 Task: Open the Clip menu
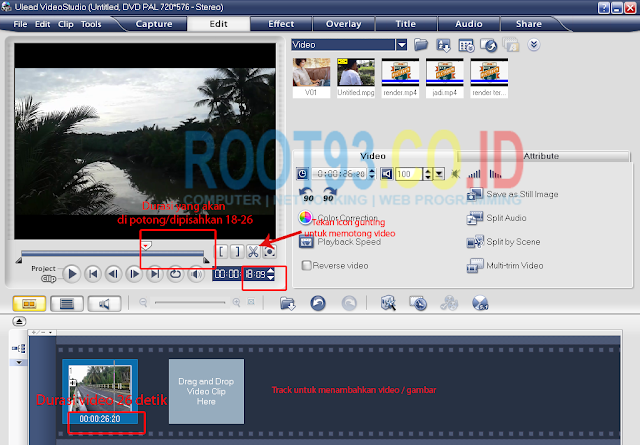coord(66,24)
